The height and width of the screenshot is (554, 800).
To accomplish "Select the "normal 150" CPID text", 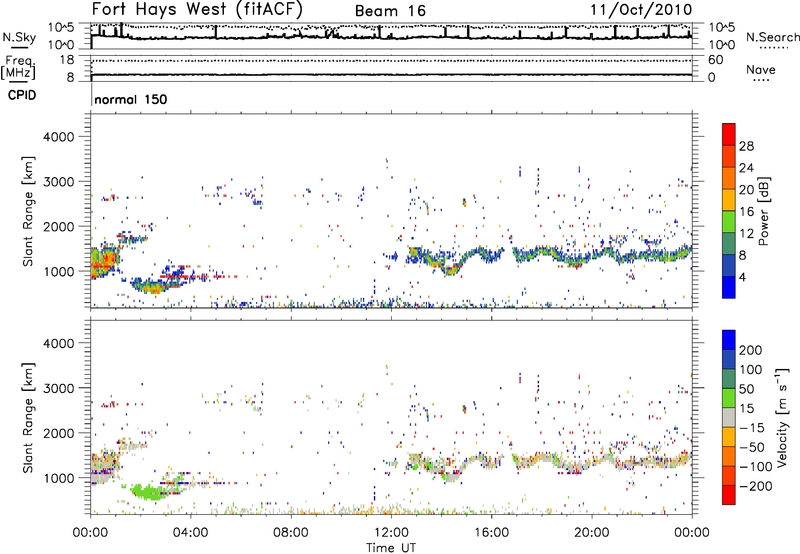I will pyautogui.click(x=131, y=99).
